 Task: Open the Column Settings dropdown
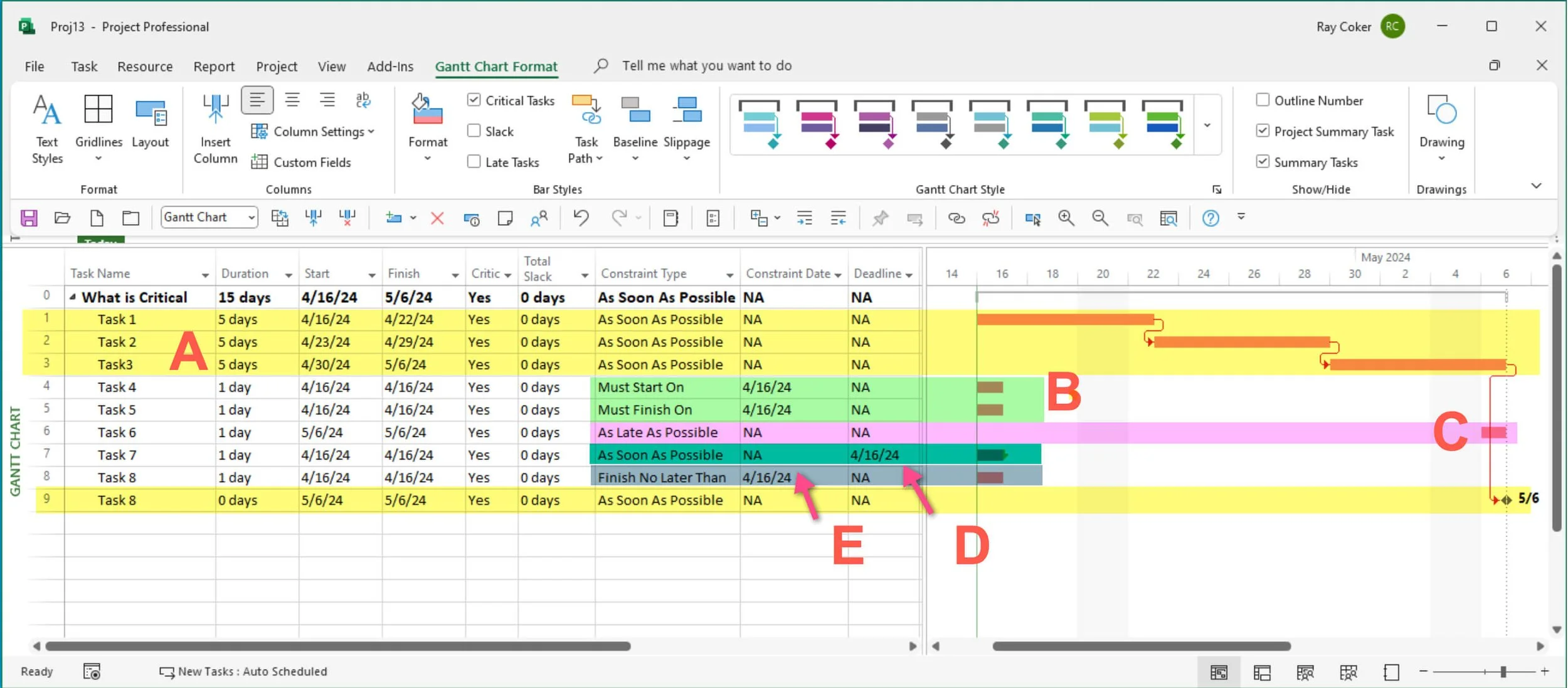coord(312,132)
